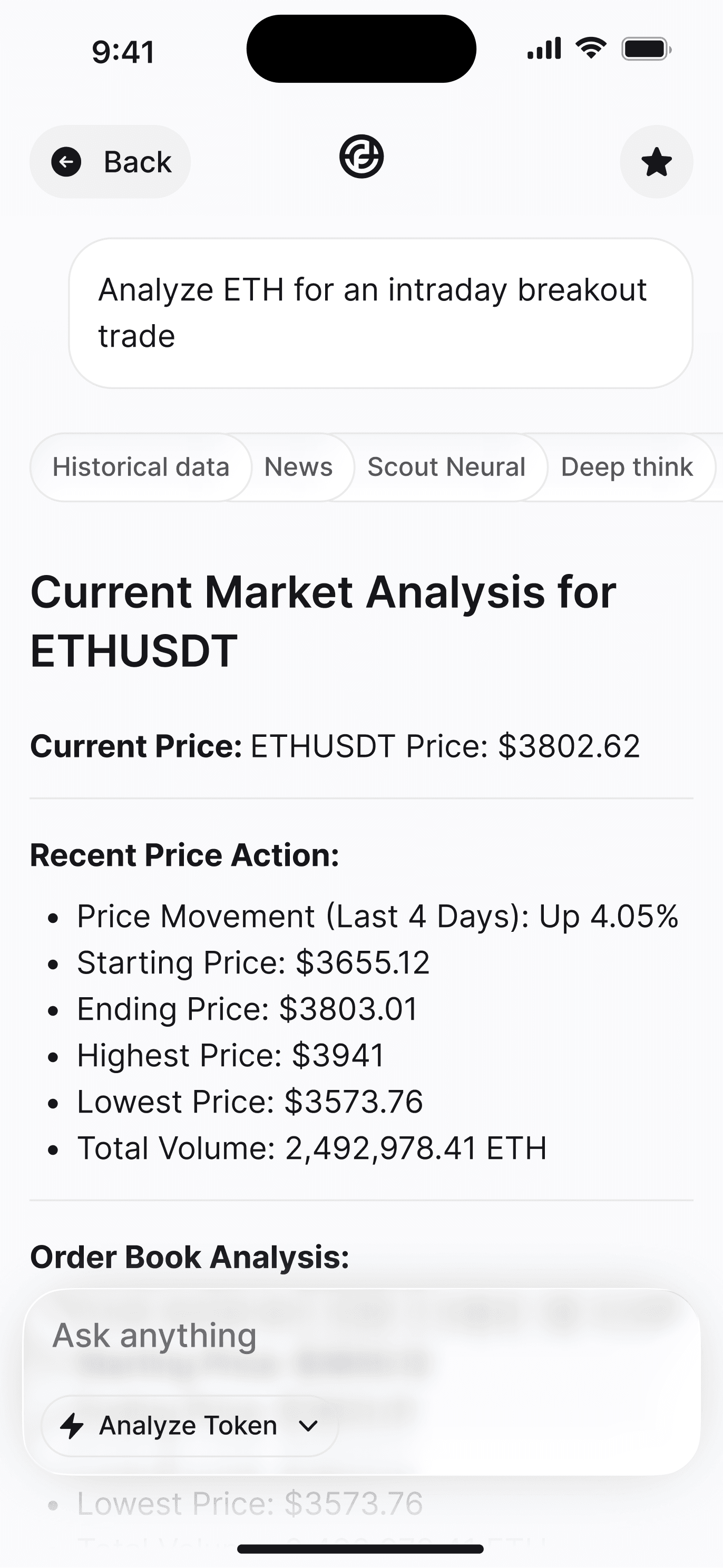Select the Scout Neural chip

coord(446,468)
